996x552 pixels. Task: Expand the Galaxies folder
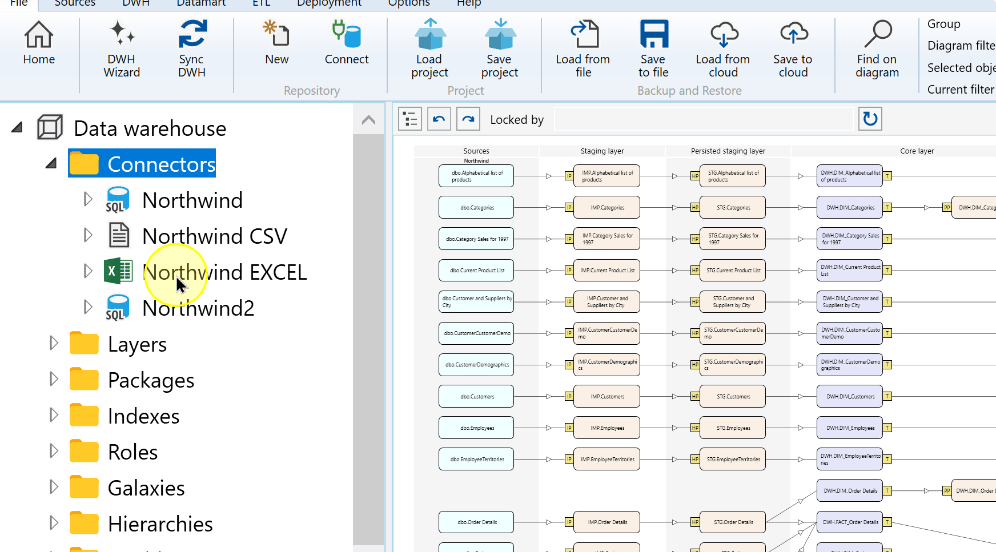coord(53,487)
